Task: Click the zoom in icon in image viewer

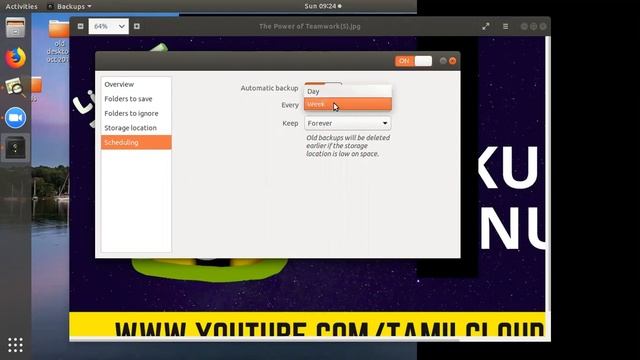Action: click(137, 26)
